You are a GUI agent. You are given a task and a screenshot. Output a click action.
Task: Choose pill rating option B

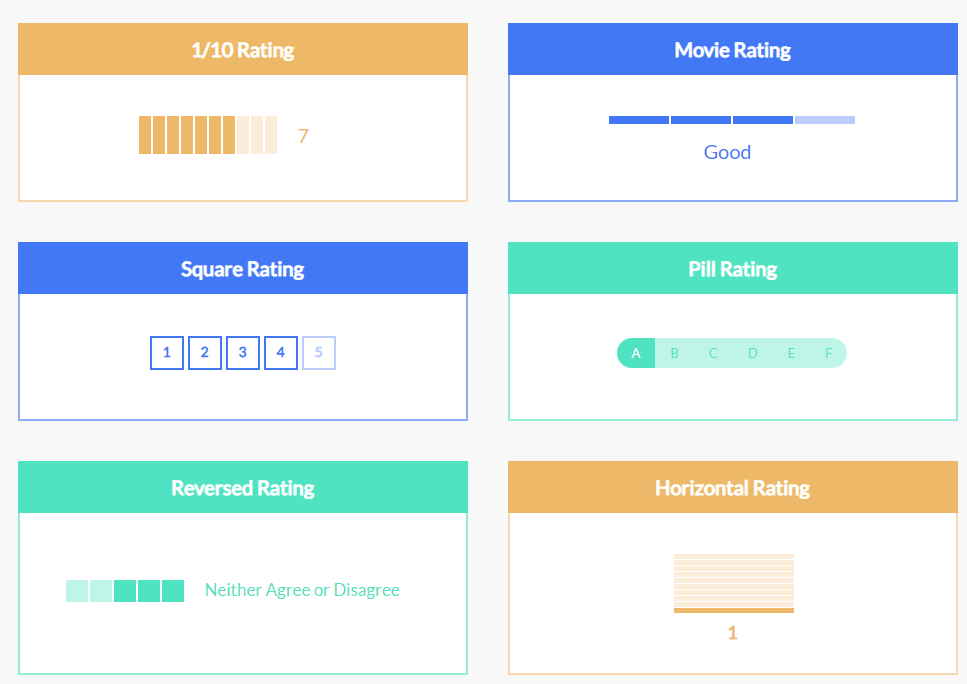pyautogui.click(x=675, y=353)
